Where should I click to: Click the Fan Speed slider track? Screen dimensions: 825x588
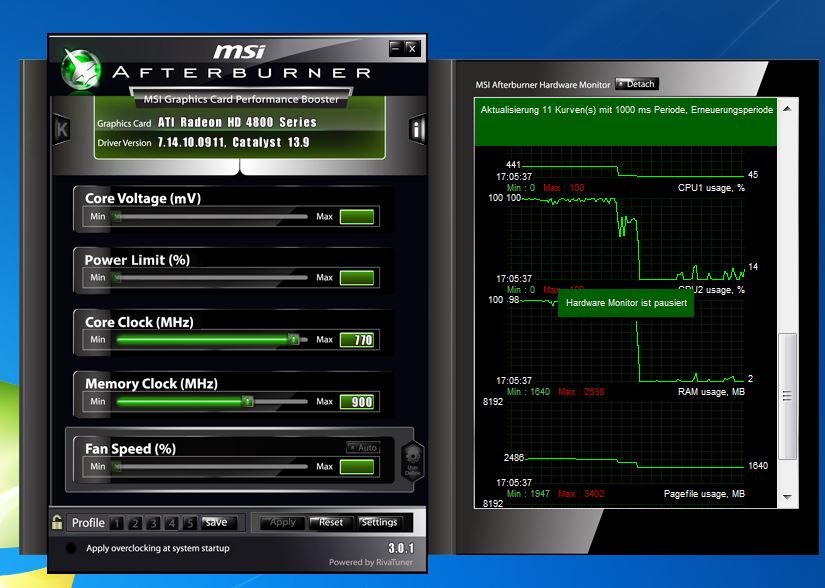click(x=212, y=466)
